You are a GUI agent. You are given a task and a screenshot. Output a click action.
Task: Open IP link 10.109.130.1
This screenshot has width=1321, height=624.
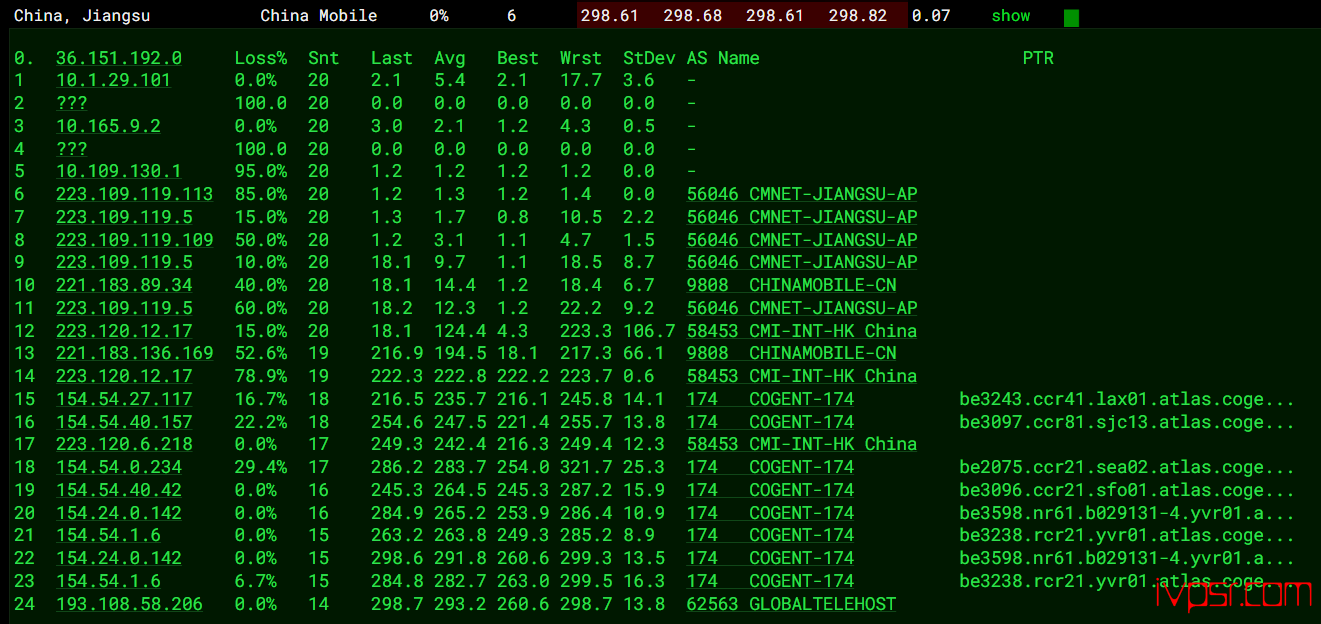click(118, 172)
